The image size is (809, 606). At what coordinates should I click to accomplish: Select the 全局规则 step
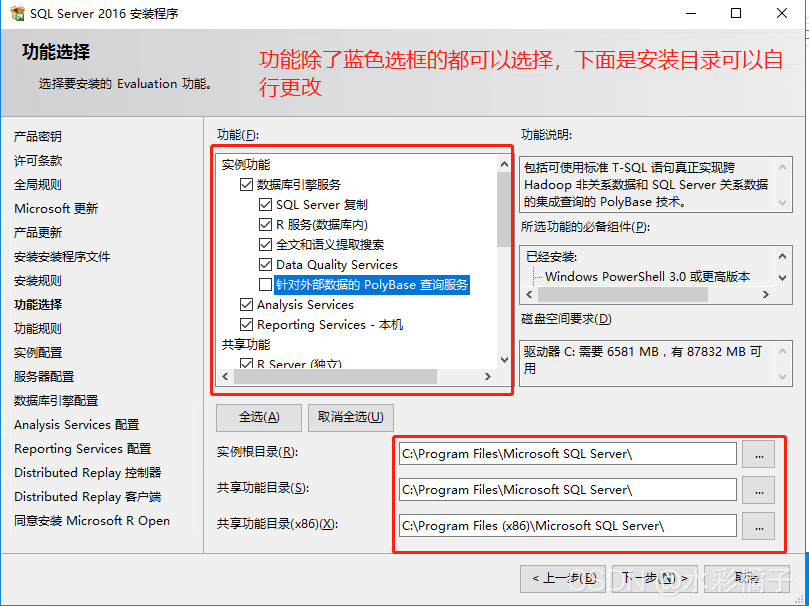pyautogui.click(x=38, y=185)
